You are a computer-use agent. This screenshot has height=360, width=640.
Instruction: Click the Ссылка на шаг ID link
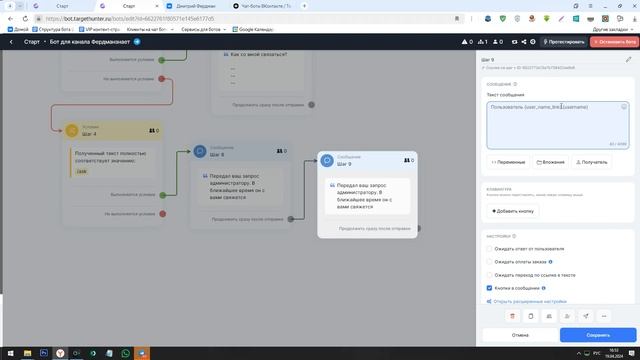tap(528, 68)
